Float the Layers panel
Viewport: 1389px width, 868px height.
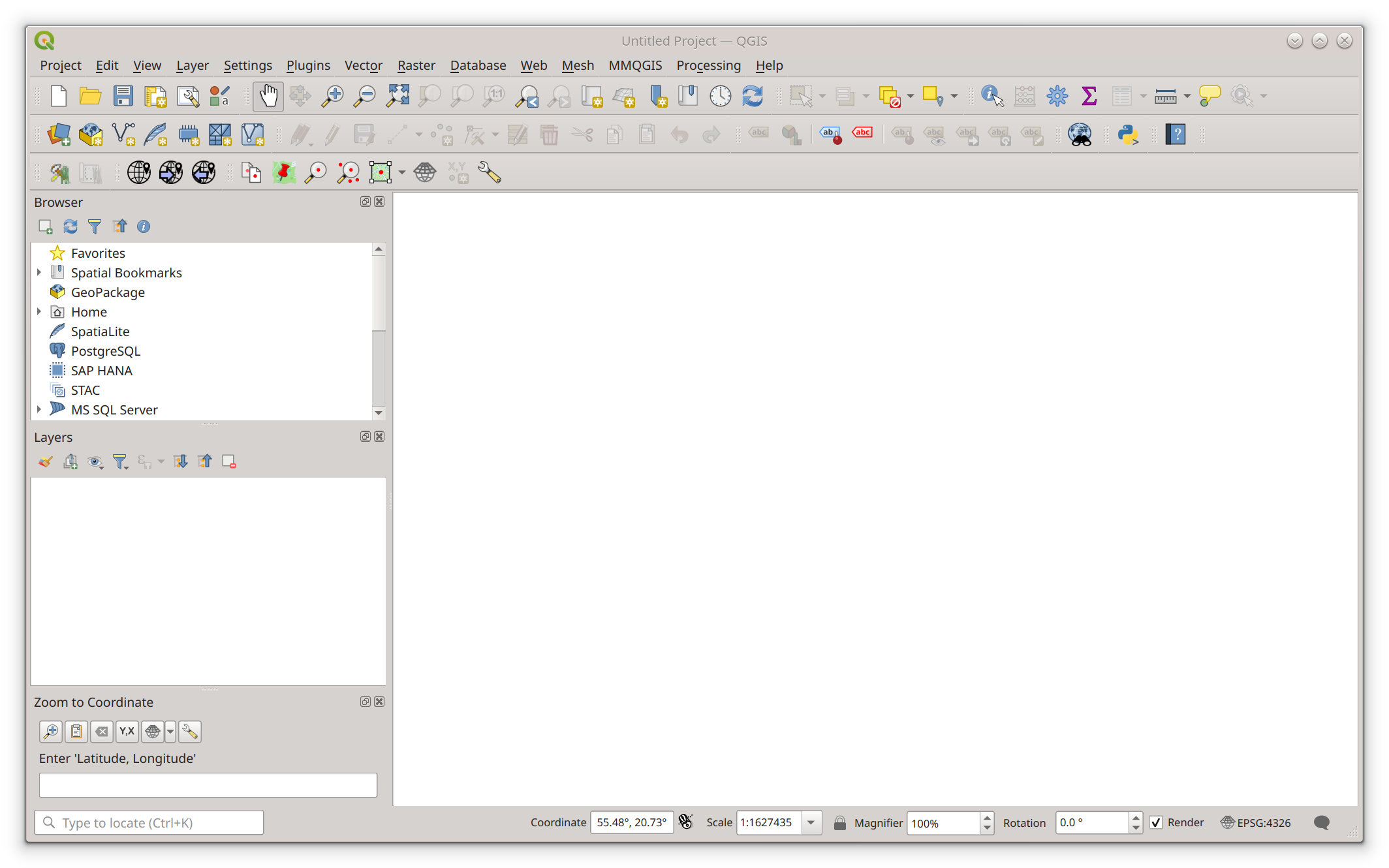click(366, 437)
